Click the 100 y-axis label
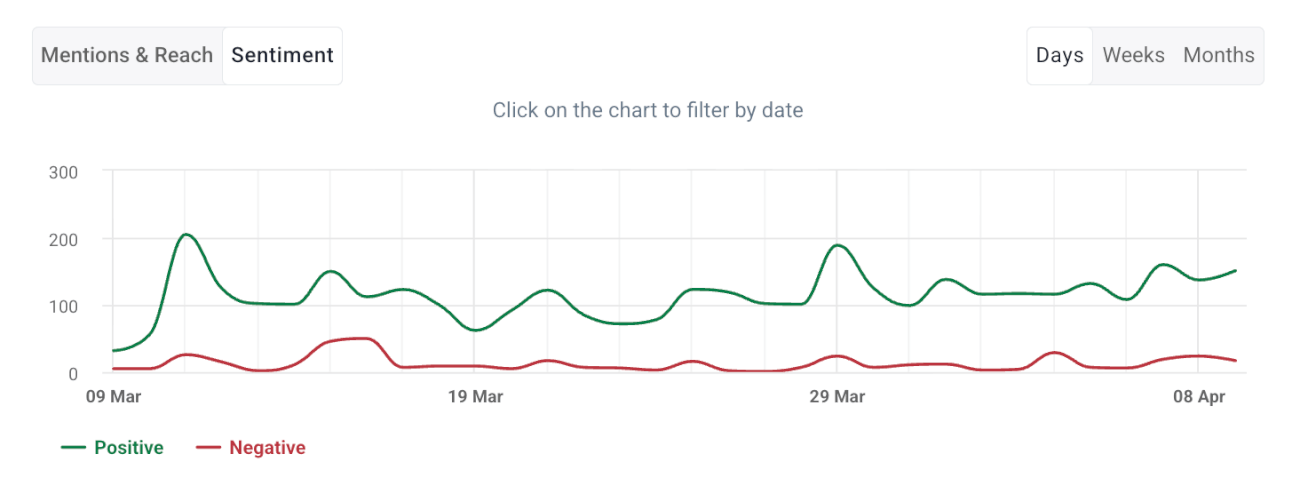Viewport: 1300px width, 478px height. pos(63,306)
